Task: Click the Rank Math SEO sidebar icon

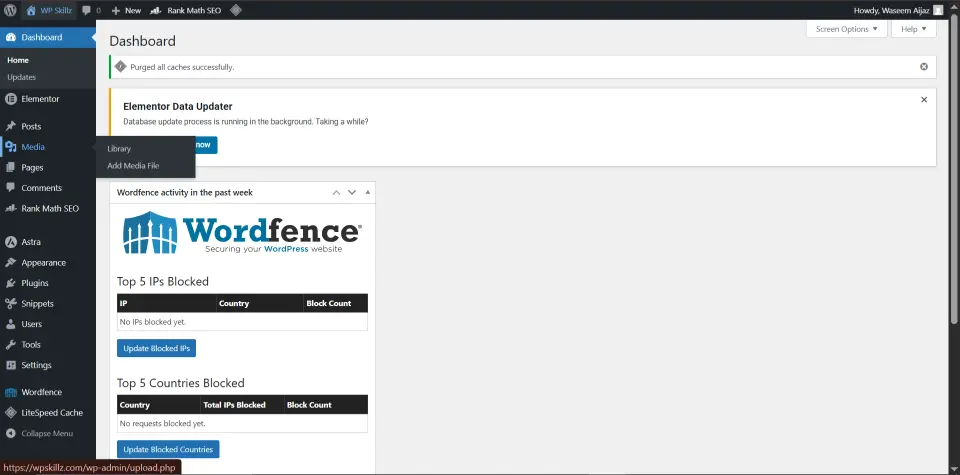Action: tap(10, 208)
